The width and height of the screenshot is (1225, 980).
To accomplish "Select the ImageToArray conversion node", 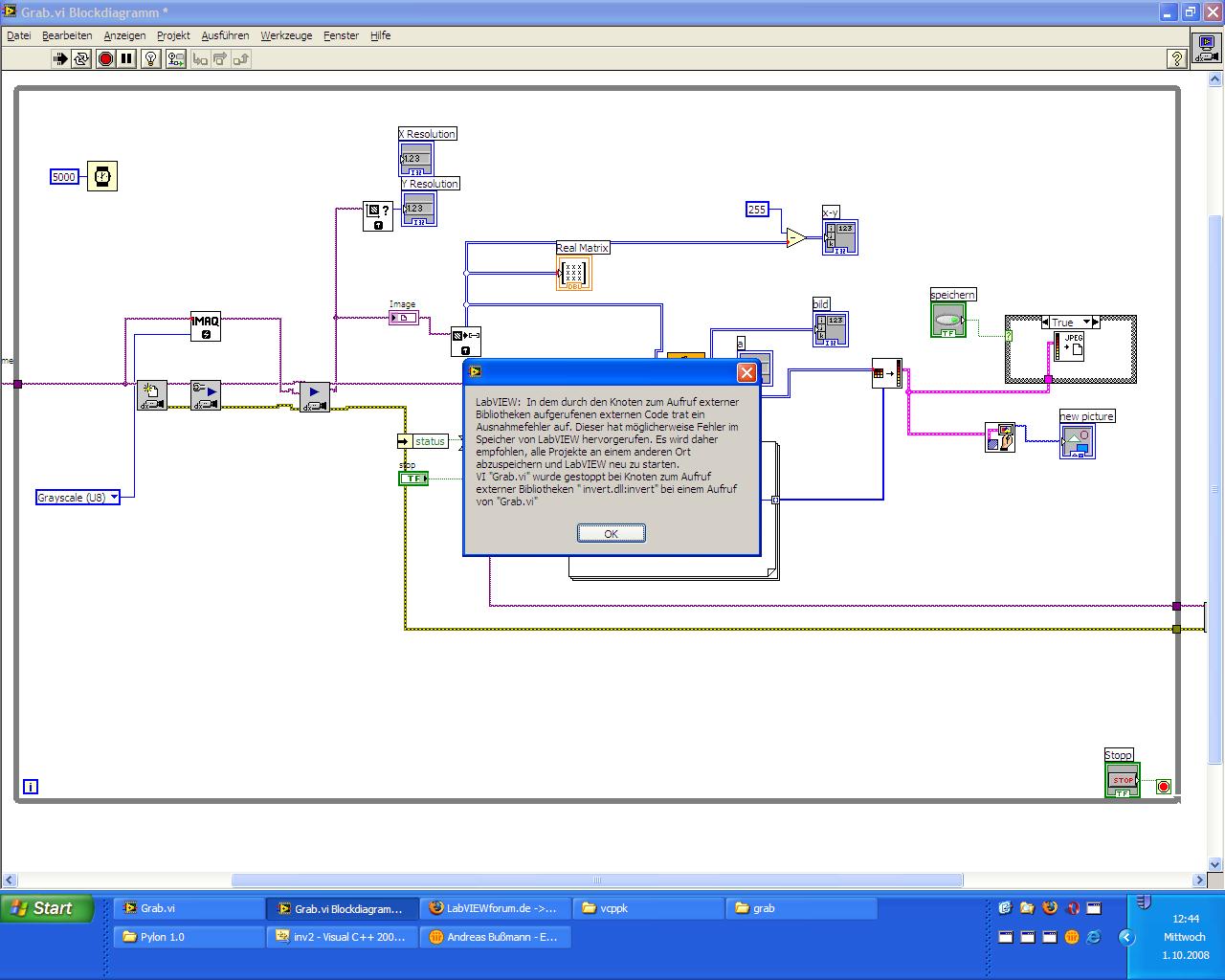I will coord(466,342).
